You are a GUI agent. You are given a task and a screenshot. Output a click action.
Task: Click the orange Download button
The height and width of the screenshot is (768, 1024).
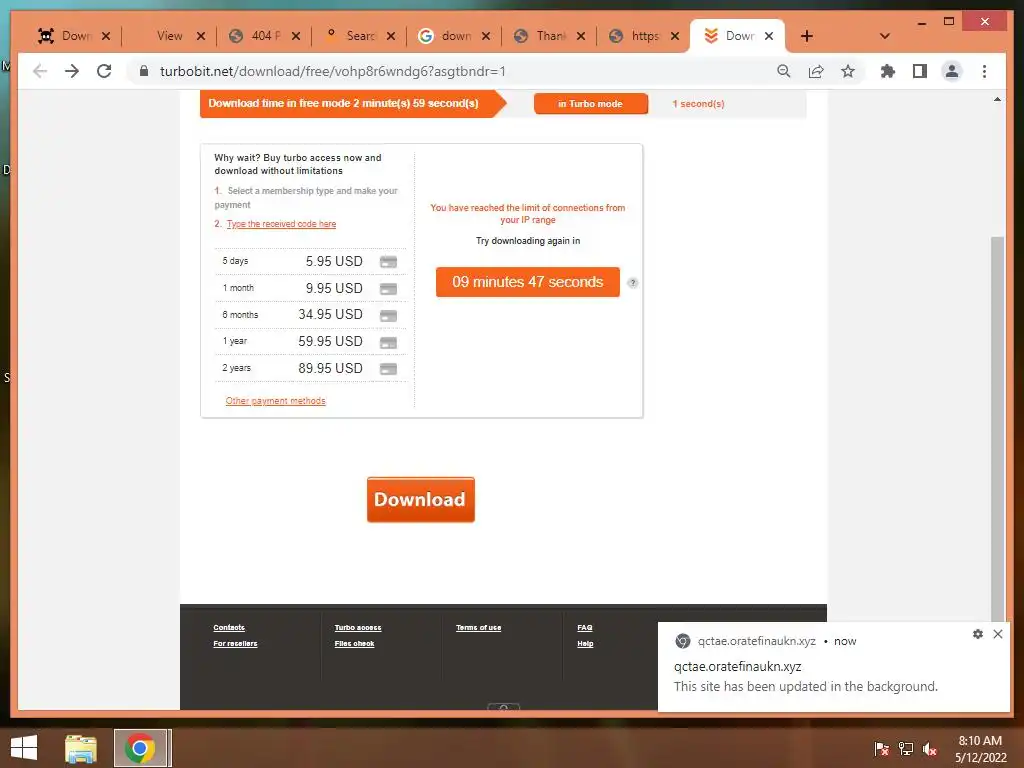pyautogui.click(x=421, y=500)
